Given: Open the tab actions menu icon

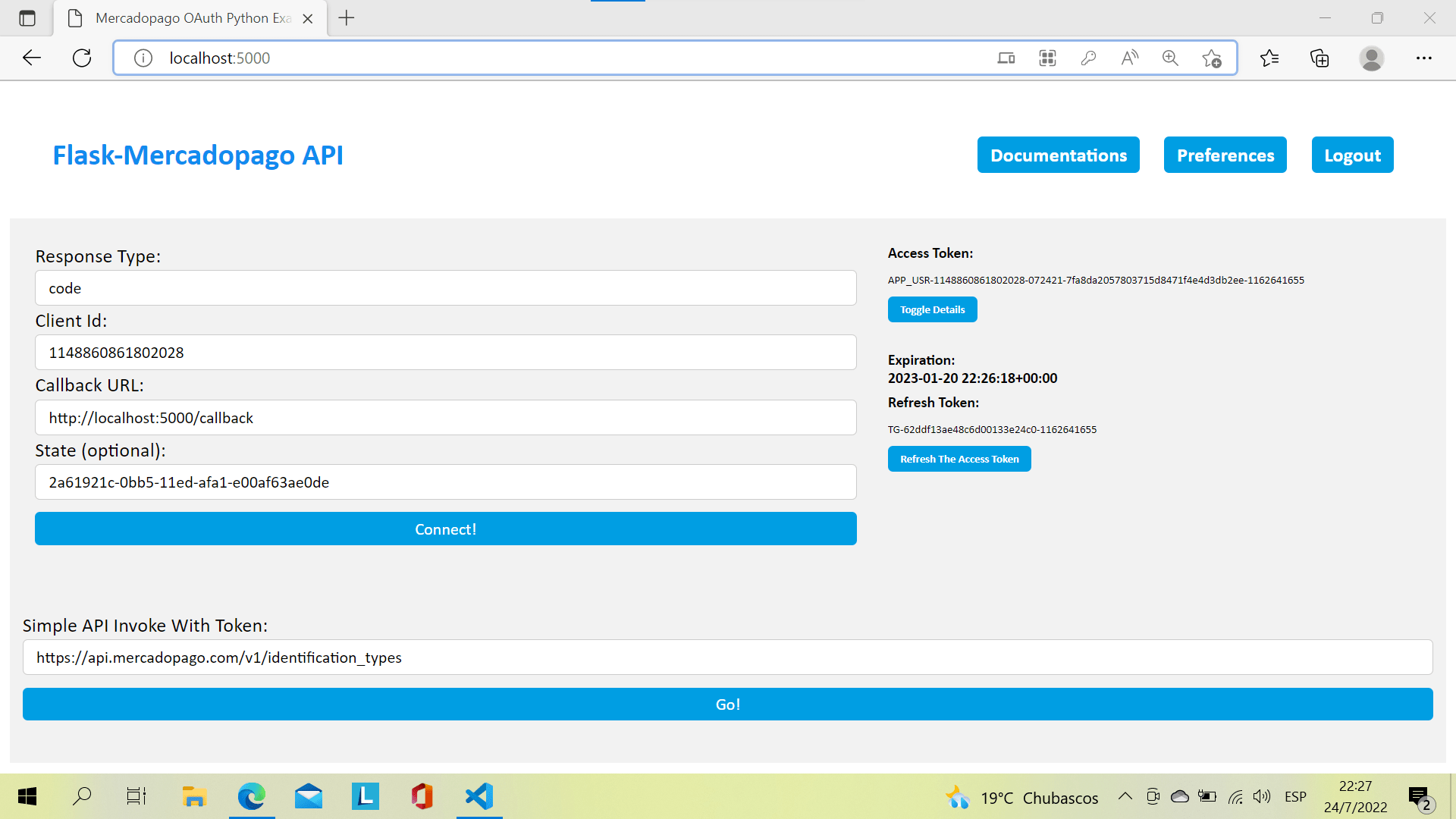Looking at the screenshot, I should click(27, 18).
